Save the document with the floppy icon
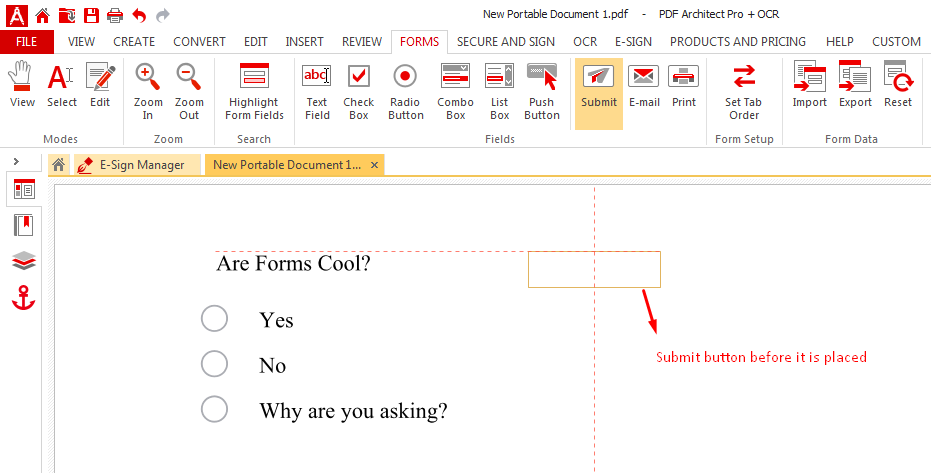The height and width of the screenshot is (473, 931). 91,15
